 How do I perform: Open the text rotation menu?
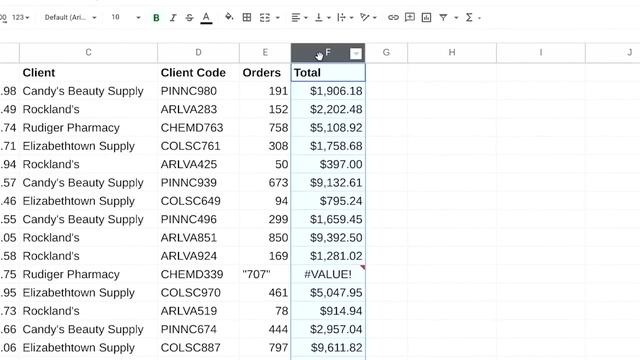pyautogui.click(x=368, y=18)
